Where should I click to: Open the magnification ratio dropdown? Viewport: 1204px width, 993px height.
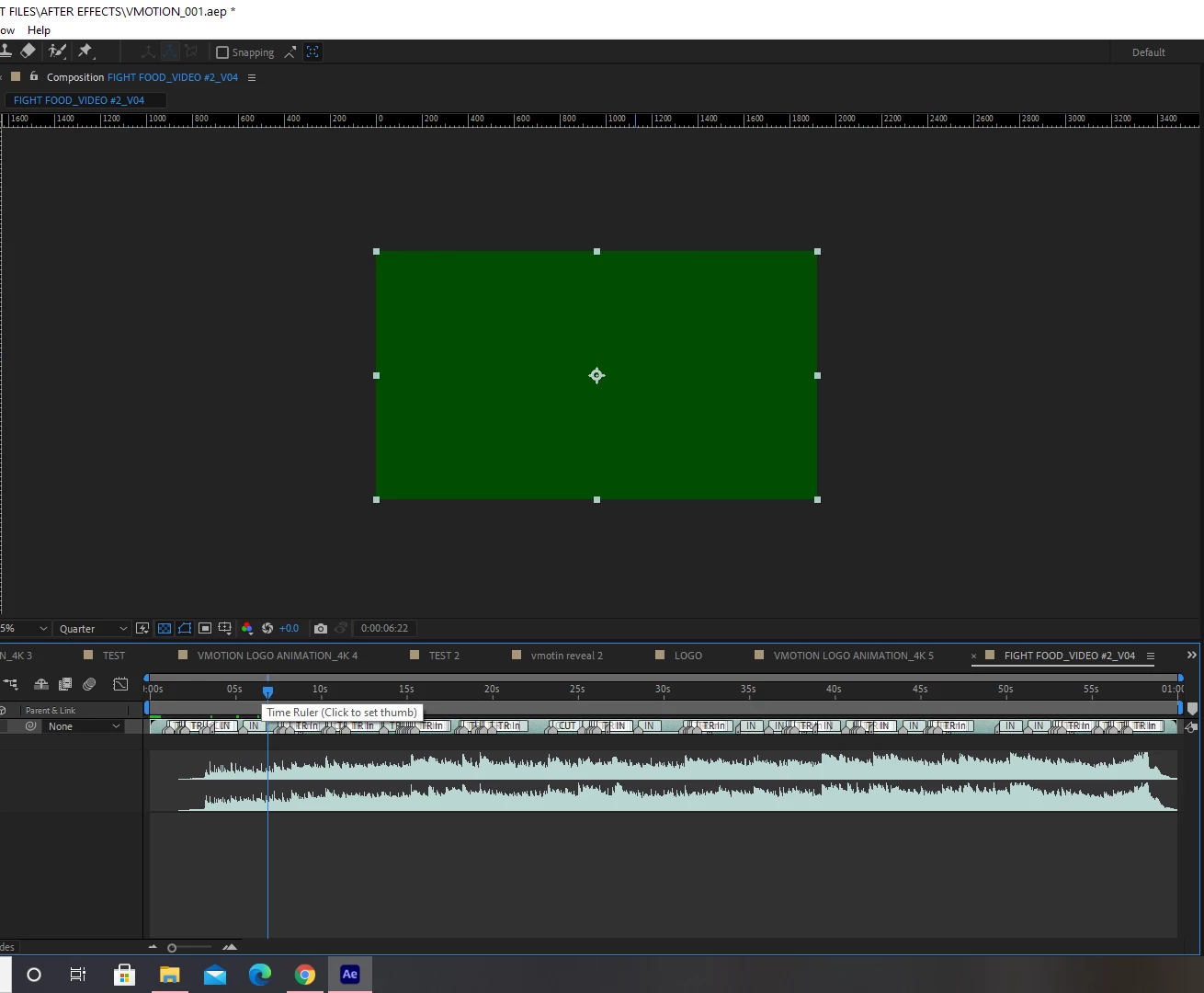[x=24, y=629]
